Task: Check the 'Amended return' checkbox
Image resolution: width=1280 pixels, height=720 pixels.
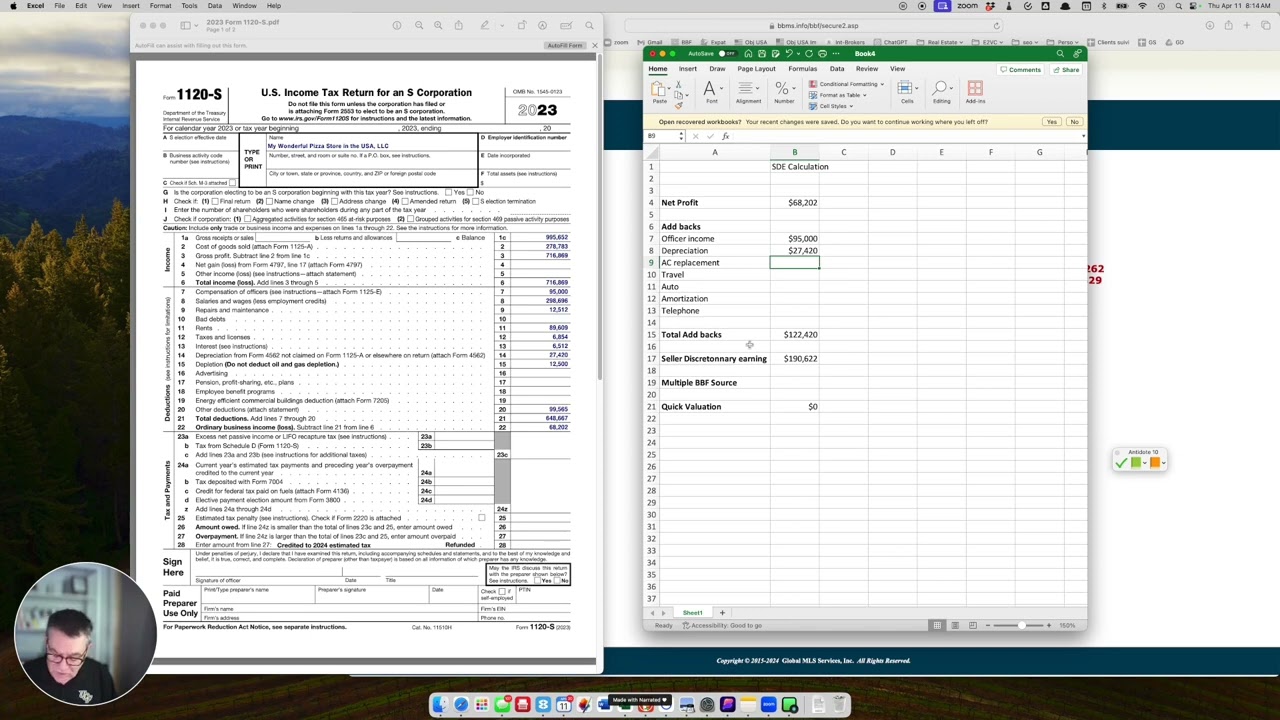Action: (x=404, y=201)
